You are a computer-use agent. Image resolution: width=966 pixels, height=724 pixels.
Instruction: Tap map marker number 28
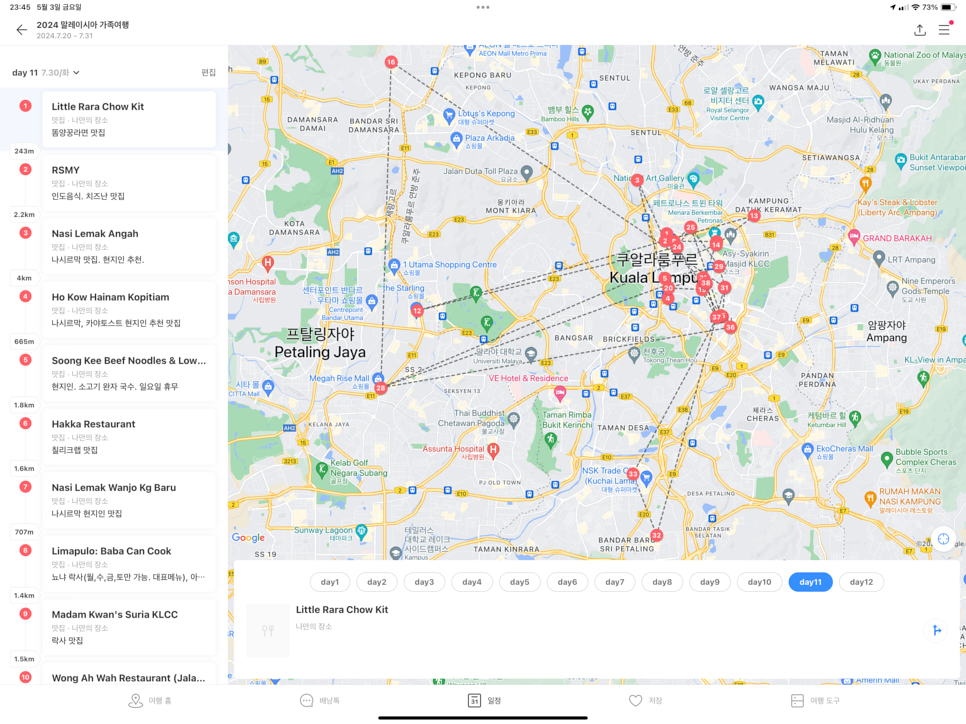381,388
